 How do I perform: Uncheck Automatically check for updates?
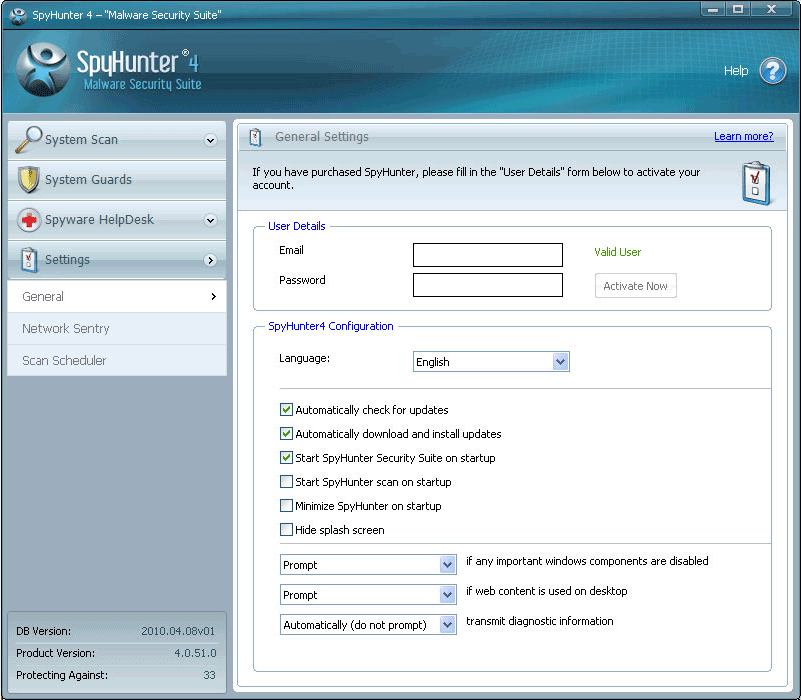(x=287, y=410)
